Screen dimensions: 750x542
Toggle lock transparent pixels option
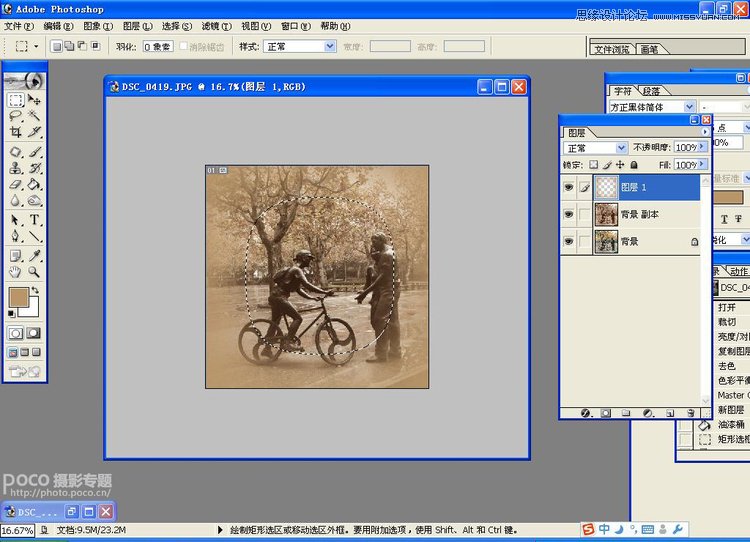point(594,165)
